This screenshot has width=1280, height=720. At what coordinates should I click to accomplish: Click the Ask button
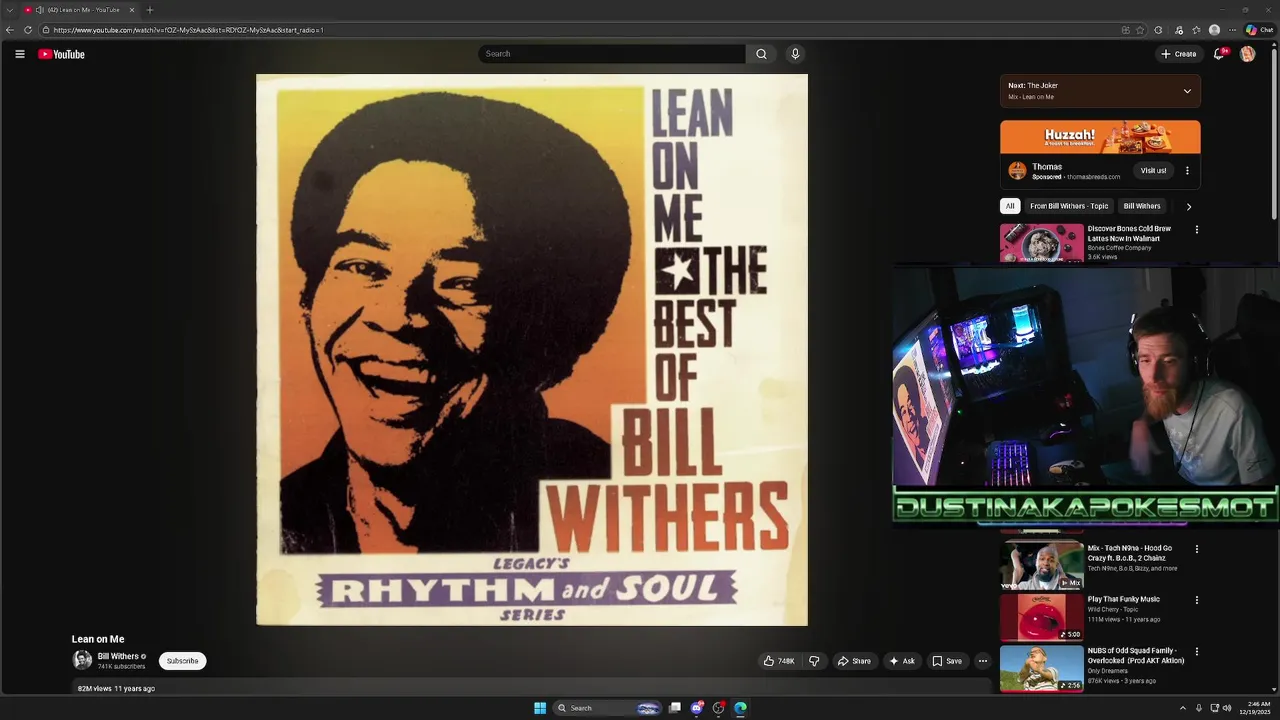902,661
